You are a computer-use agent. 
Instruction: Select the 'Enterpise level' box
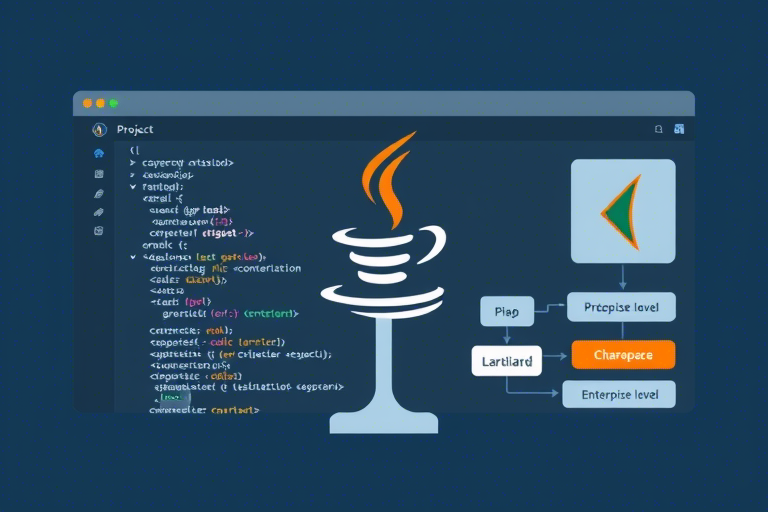coord(619,394)
